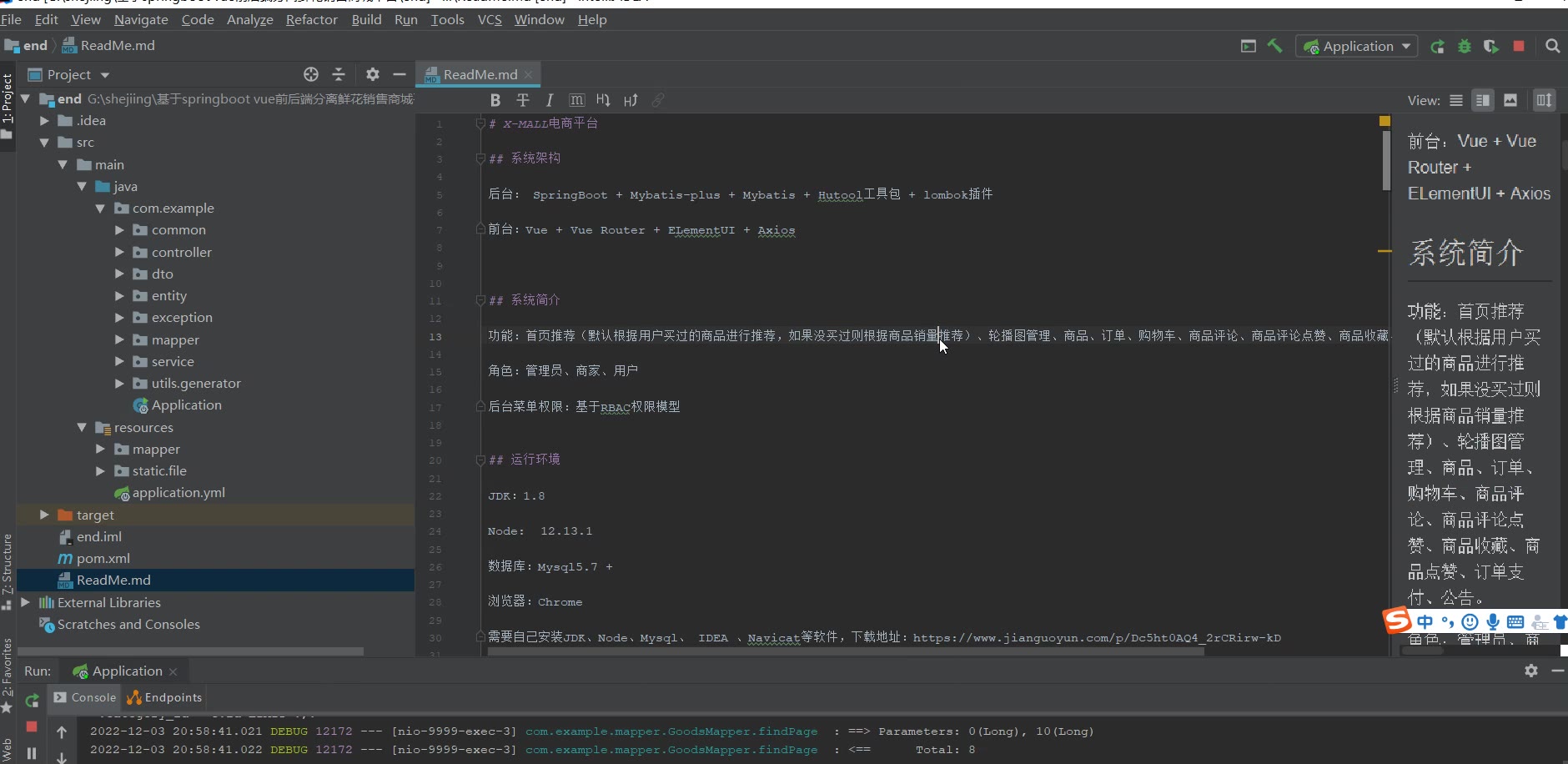Collapse the com.example package
The image size is (1568, 764).
100,209
